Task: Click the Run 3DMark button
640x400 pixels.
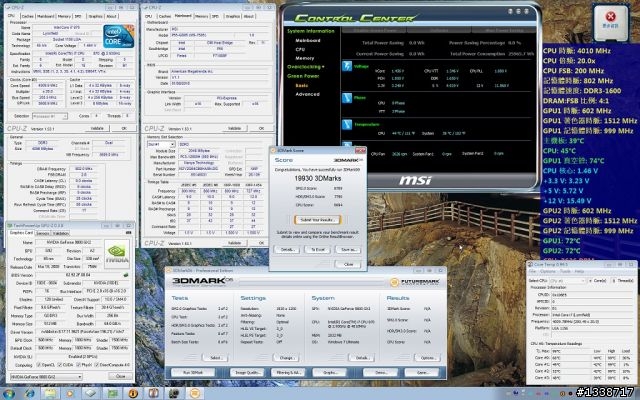Action: [193, 373]
